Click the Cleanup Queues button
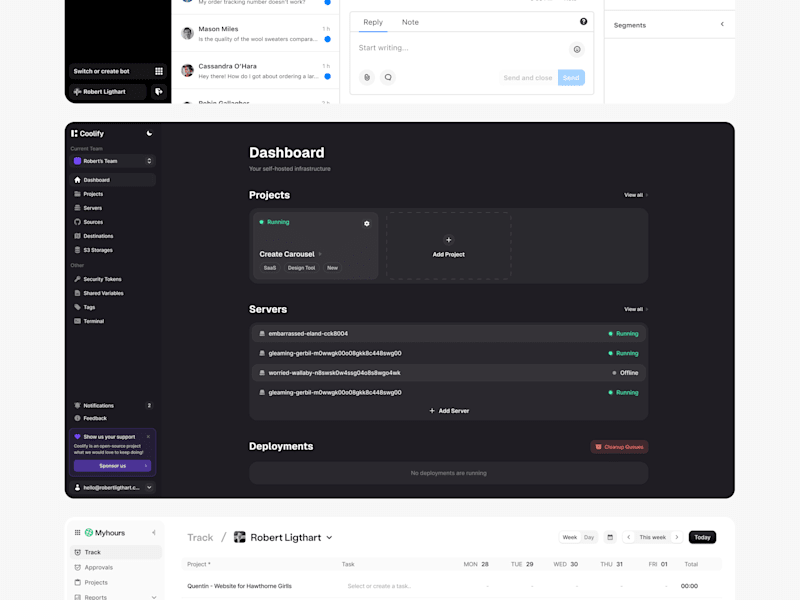The width and height of the screenshot is (800, 600). pos(619,447)
